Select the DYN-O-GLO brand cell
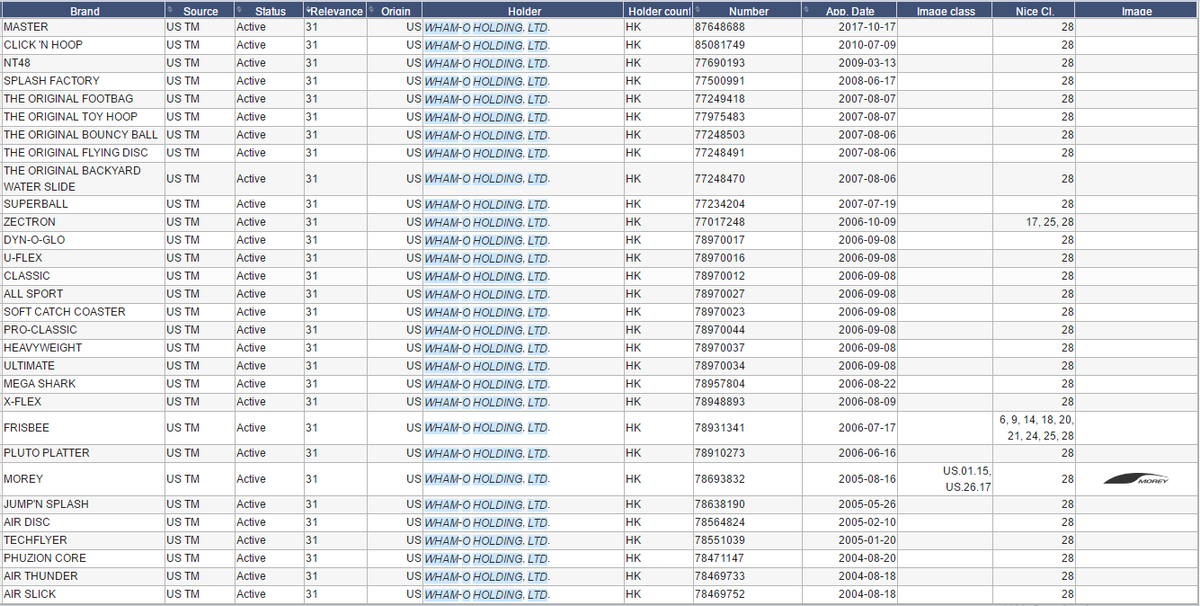Screen dimensions: 1200x606 (83, 240)
